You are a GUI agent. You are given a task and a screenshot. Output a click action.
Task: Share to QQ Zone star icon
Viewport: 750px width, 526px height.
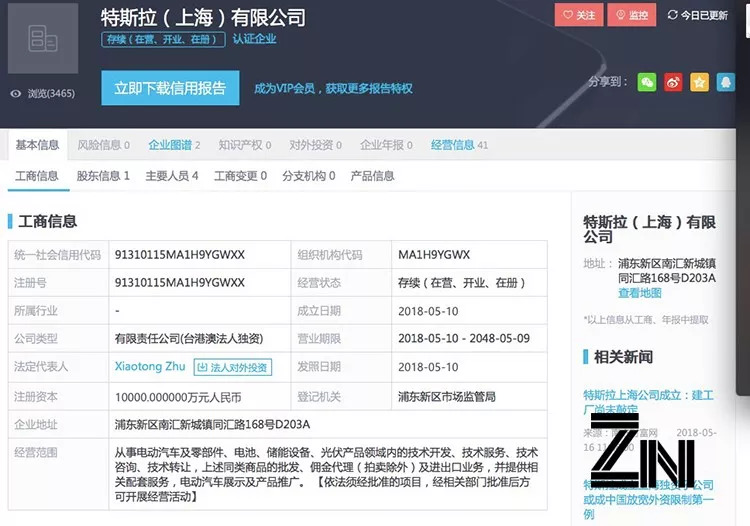[699, 82]
